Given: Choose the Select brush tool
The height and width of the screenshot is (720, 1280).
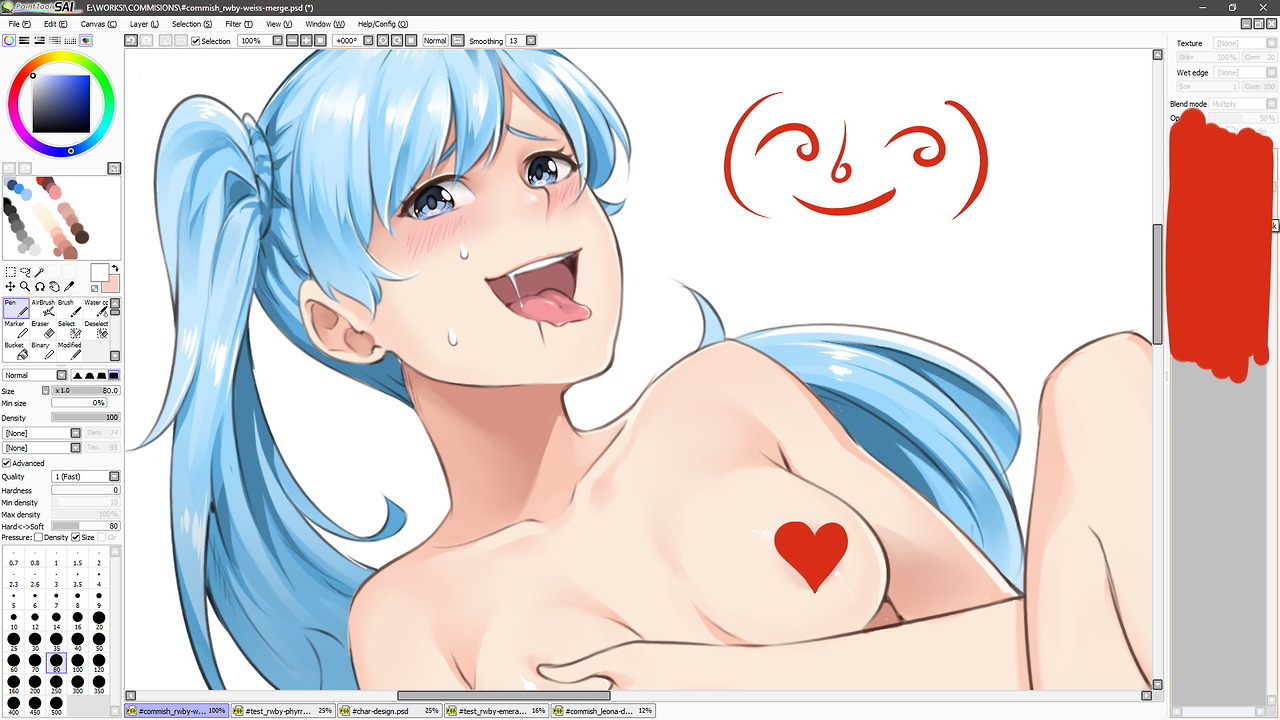Looking at the screenshot, I should tap(69, 330).
